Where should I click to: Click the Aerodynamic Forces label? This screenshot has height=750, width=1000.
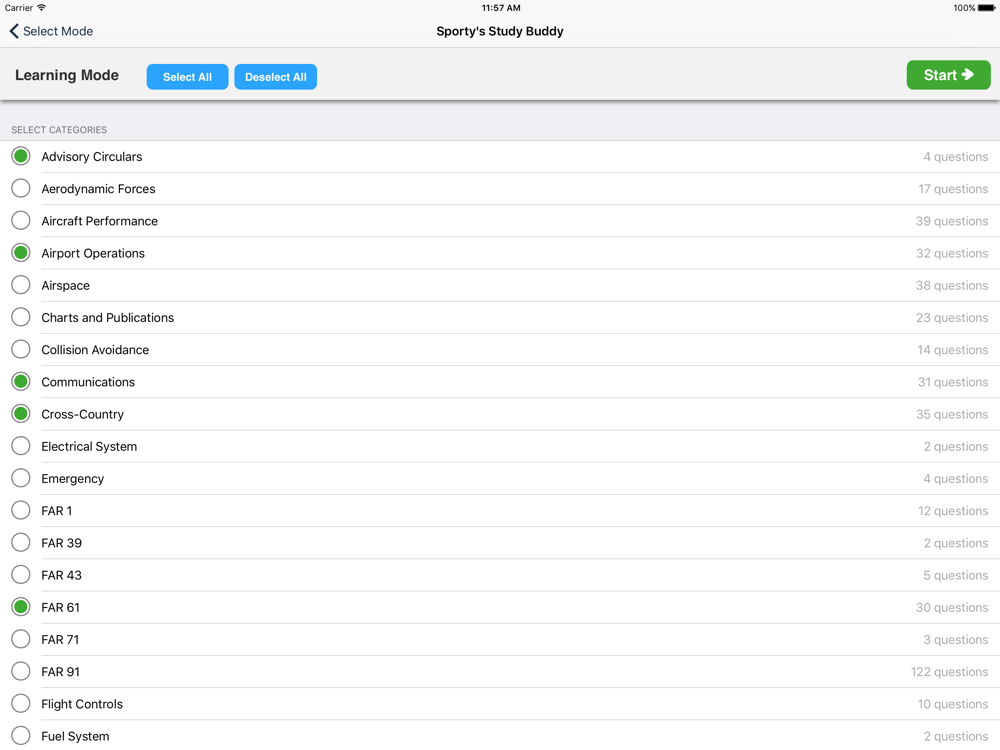(x=98, y=189)
